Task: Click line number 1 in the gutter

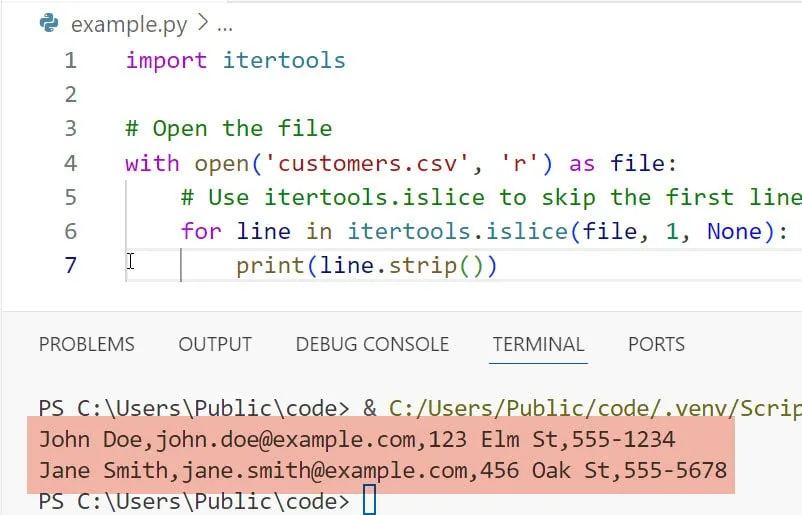Action: coord(70,60)
